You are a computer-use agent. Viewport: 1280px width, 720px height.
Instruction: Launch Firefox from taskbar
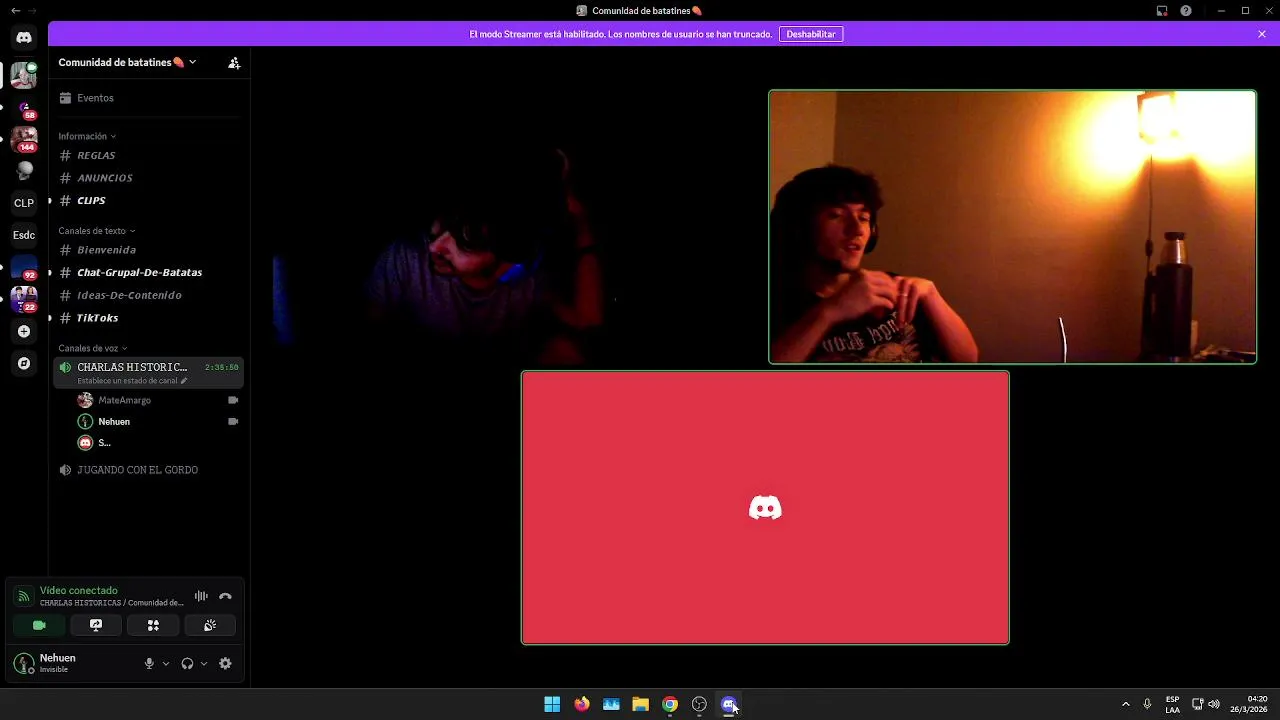click(582, 704)
